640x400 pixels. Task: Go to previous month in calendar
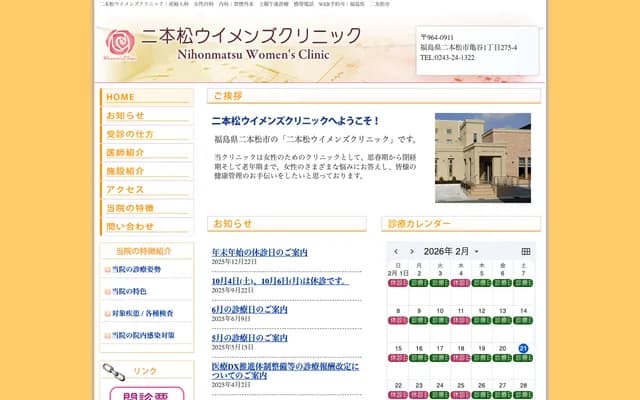tap(397, 252)
